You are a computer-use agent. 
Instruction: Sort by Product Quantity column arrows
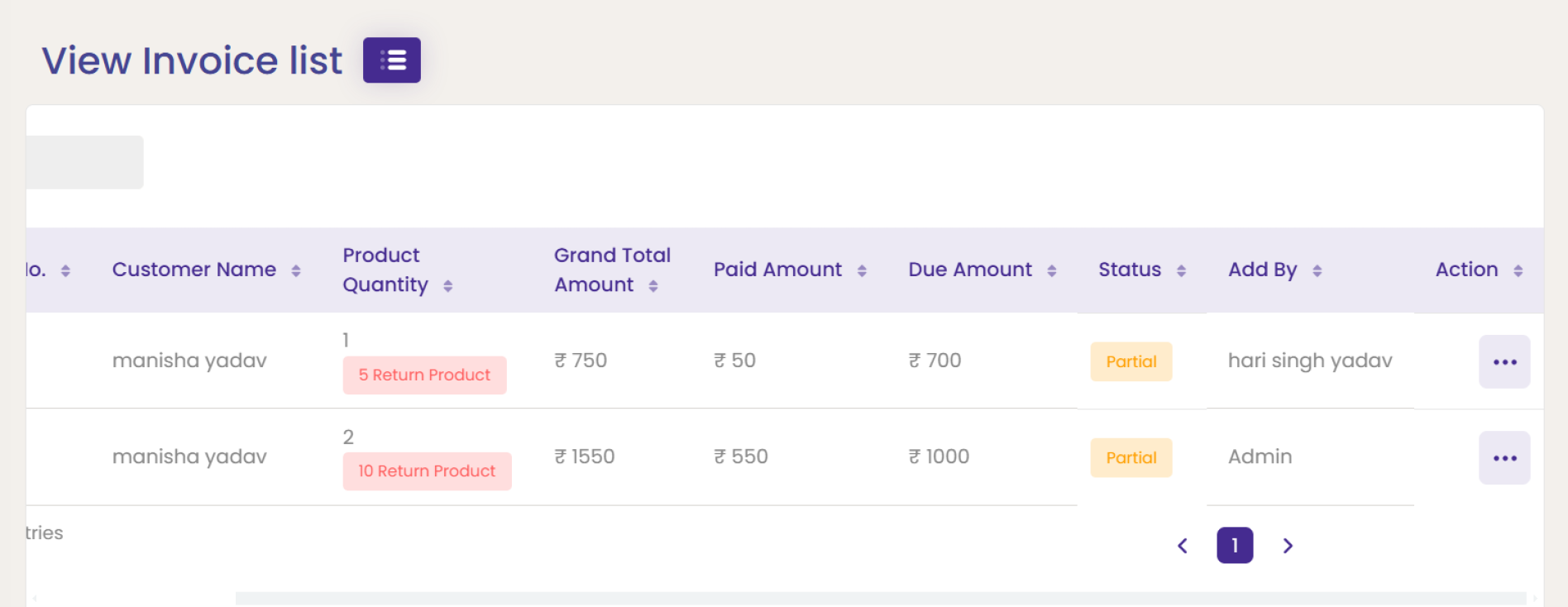pyautogui.click(x=447, y=286)
